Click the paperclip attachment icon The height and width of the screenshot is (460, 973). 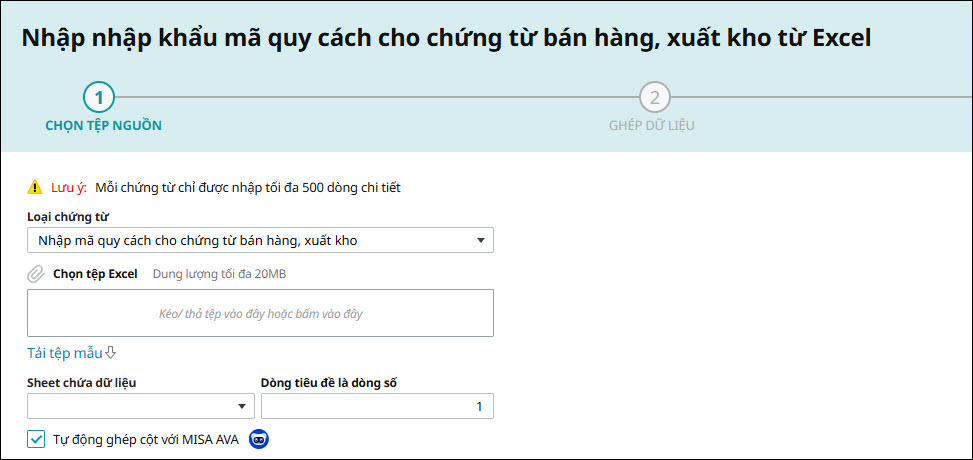[36, 274]
